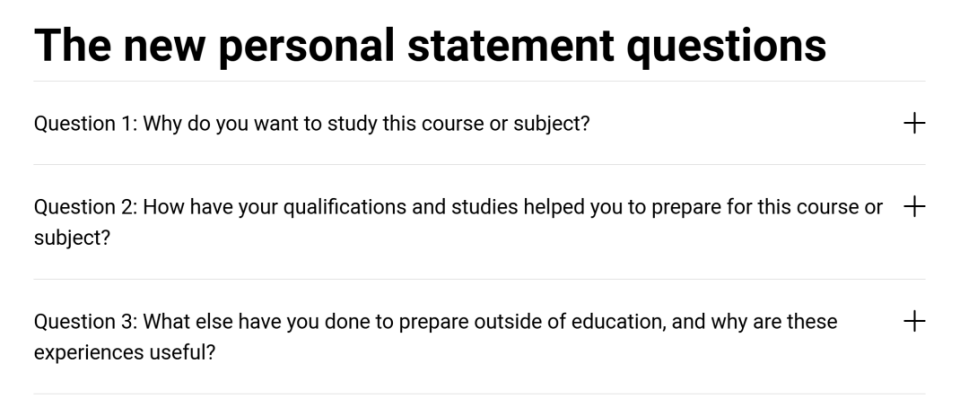Click 'experiences useful?' on Question 3's second line
The width and height of the screenshot is (960, 407).
tap(124, 354)
